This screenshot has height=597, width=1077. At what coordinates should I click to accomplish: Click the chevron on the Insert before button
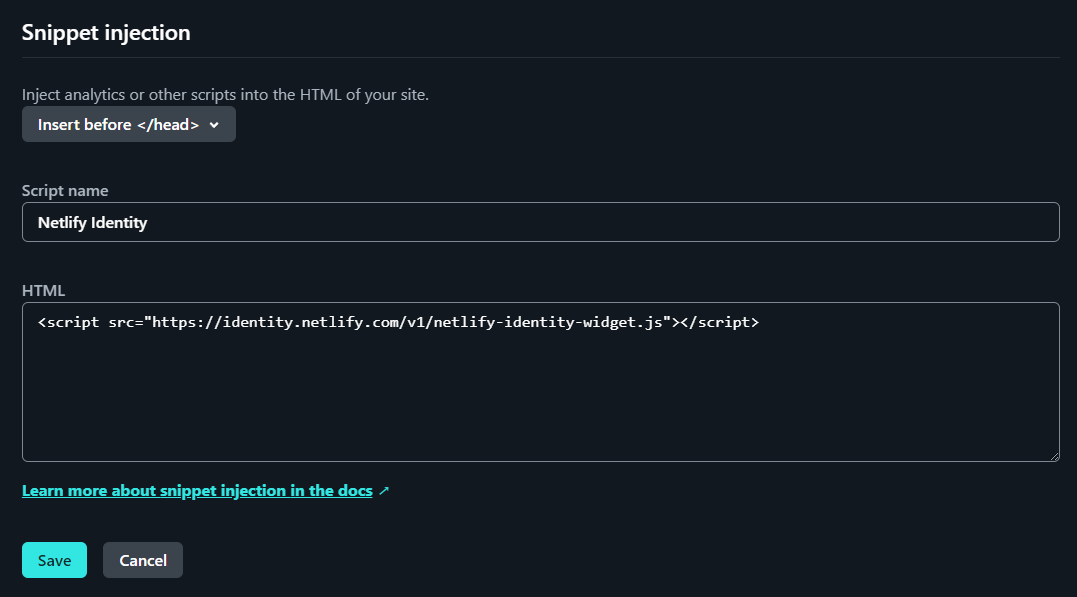coord(213,124)
